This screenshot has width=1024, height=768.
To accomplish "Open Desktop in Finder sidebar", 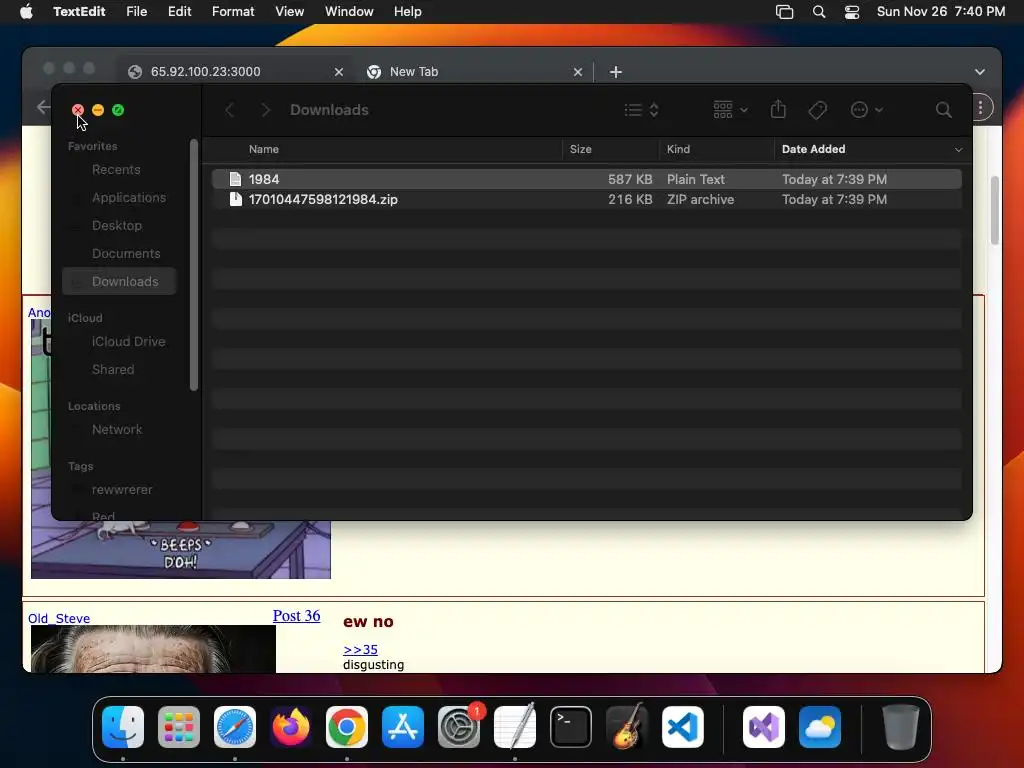I will 116,225.
